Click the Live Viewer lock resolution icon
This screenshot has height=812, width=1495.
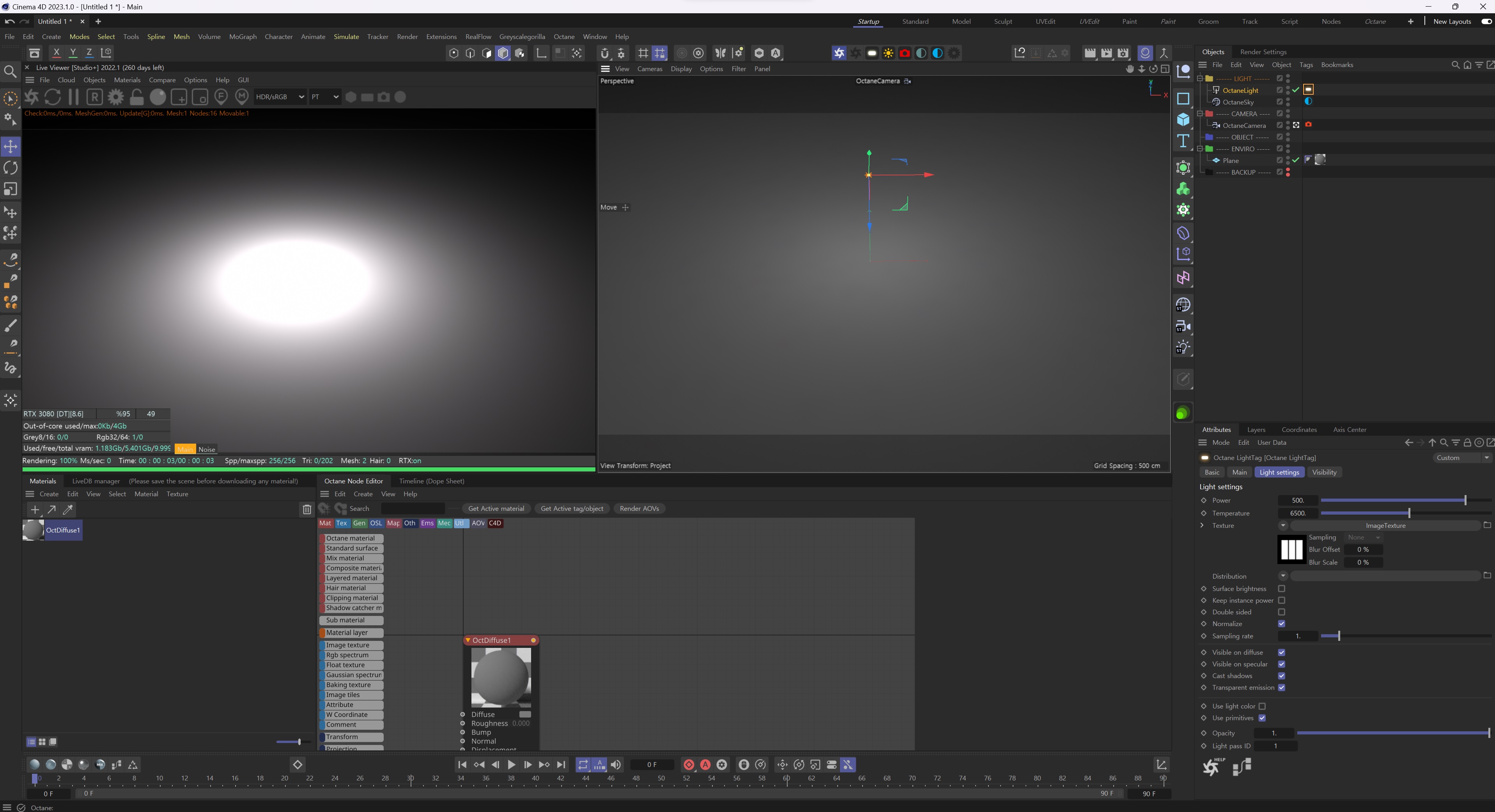coord(136,97)
